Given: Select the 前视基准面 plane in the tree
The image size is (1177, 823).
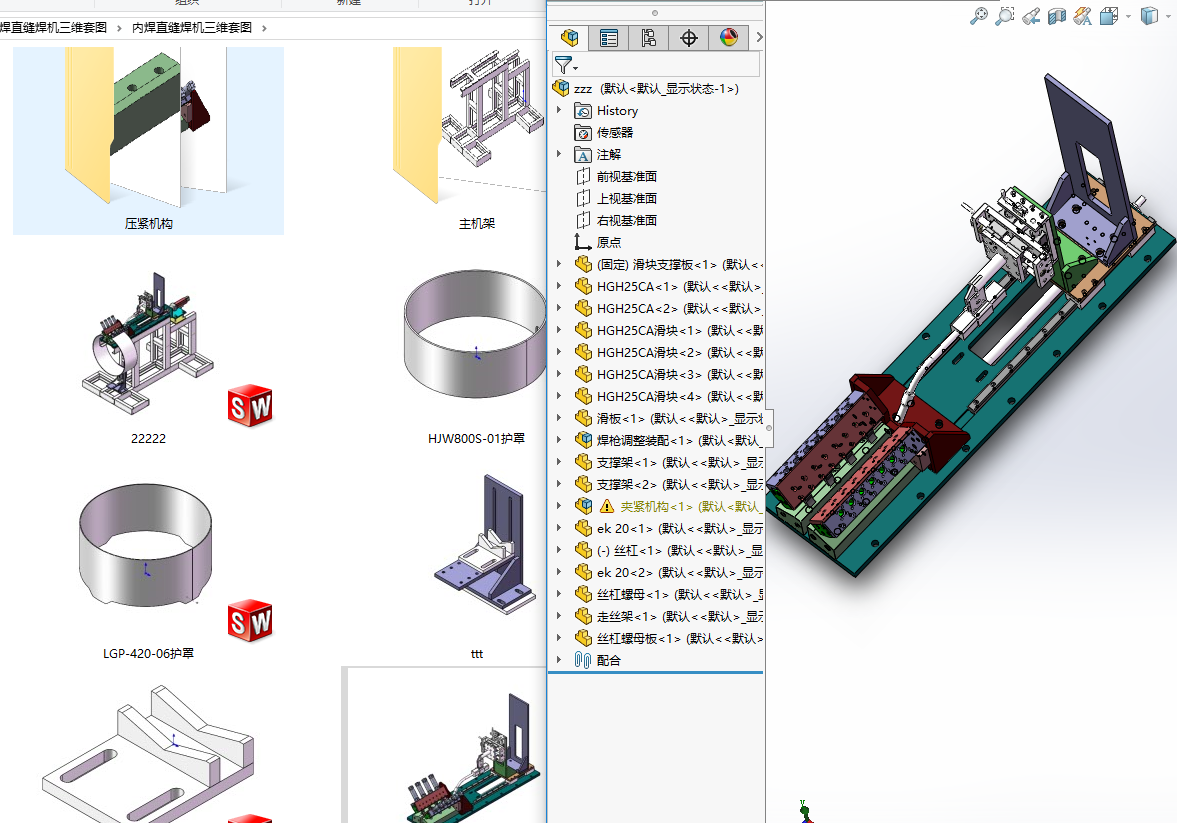Looking at the screenshot, I should (626, 176).
